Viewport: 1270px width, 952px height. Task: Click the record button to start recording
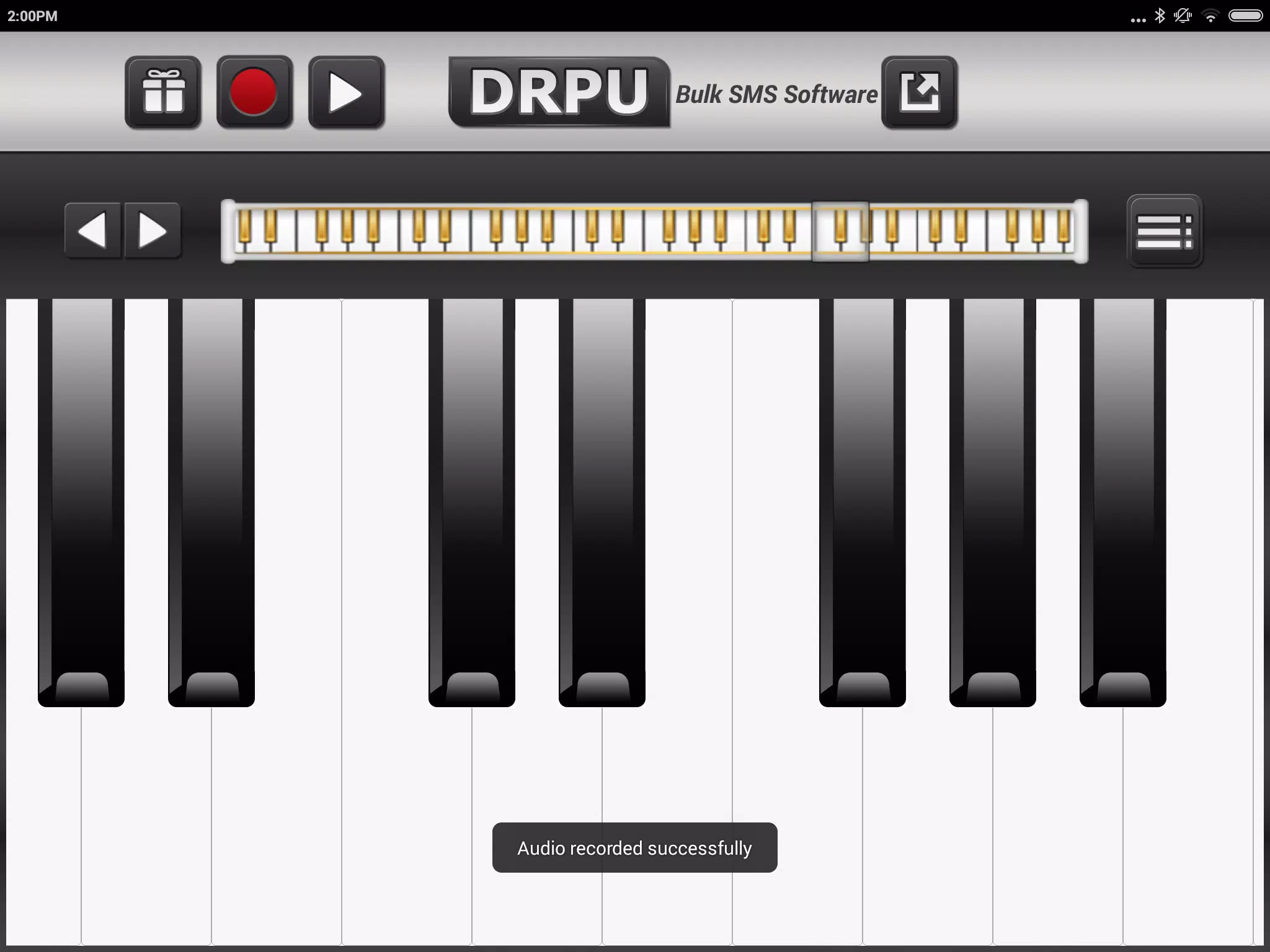click(255, 93)
